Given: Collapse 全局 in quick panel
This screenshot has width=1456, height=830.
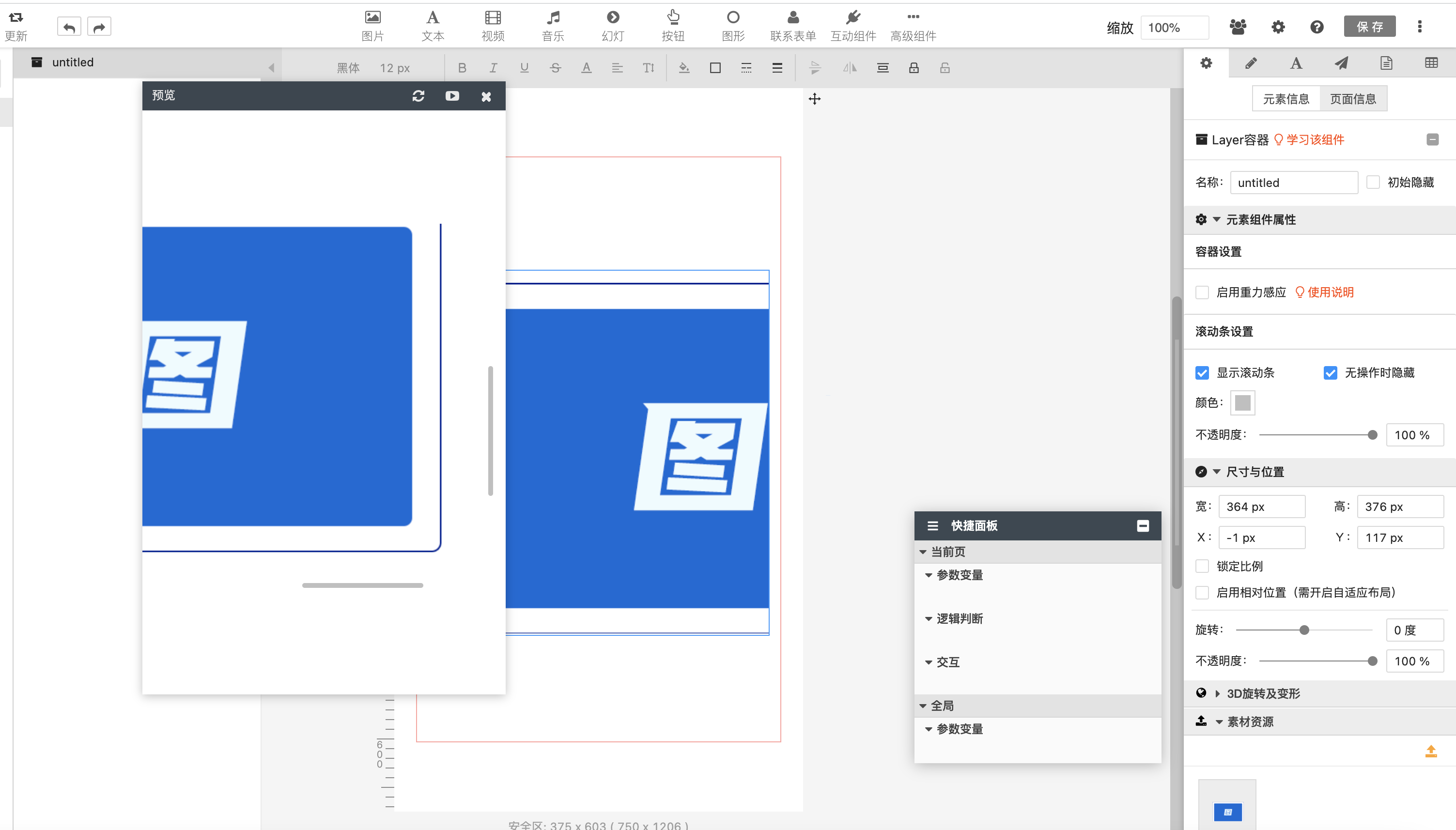Looking at the screenshot, I should [x=923, y=706].
